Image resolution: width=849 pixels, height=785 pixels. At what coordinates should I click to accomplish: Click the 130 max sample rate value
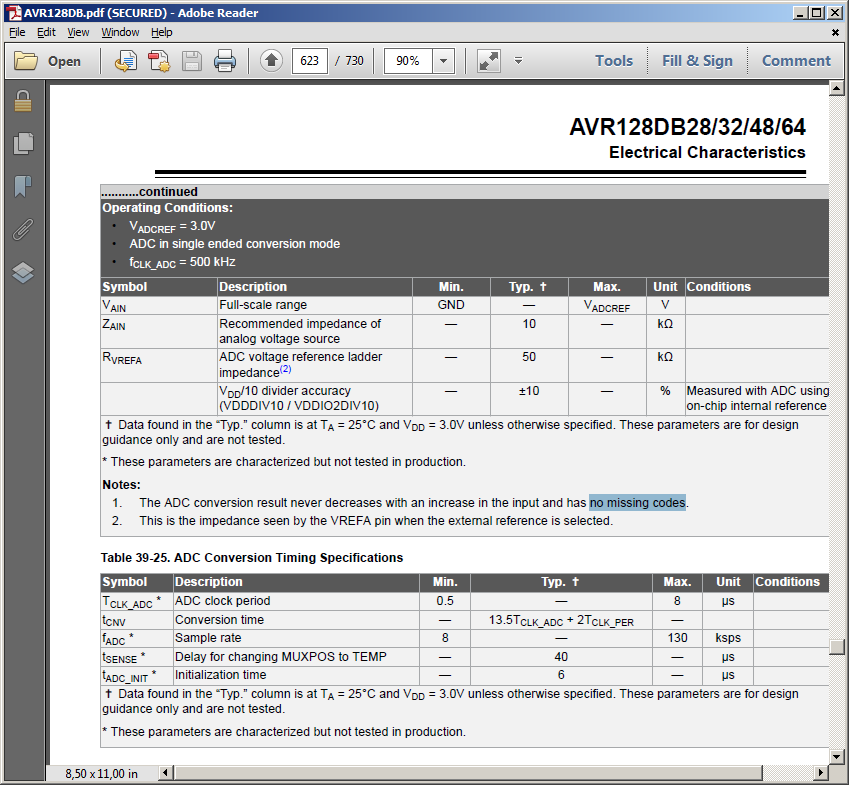[677, 638]
